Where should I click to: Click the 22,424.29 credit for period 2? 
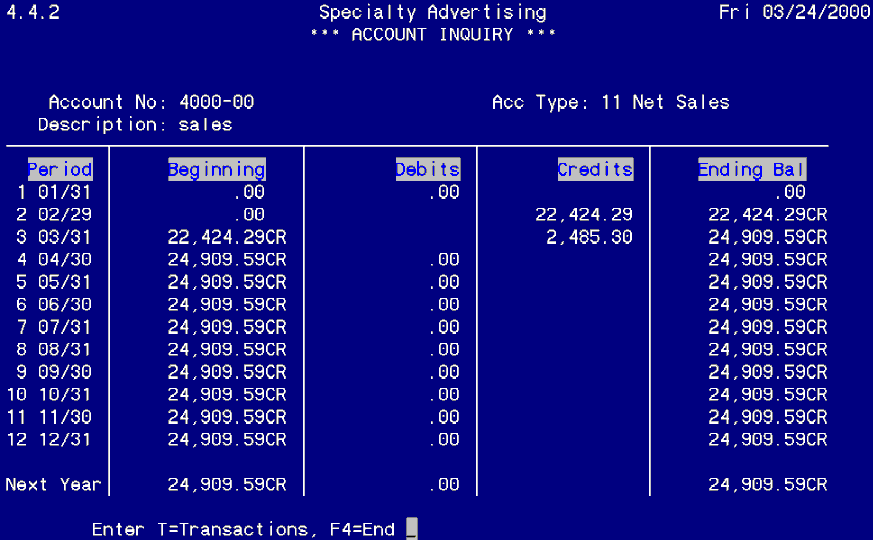(585, 214)
